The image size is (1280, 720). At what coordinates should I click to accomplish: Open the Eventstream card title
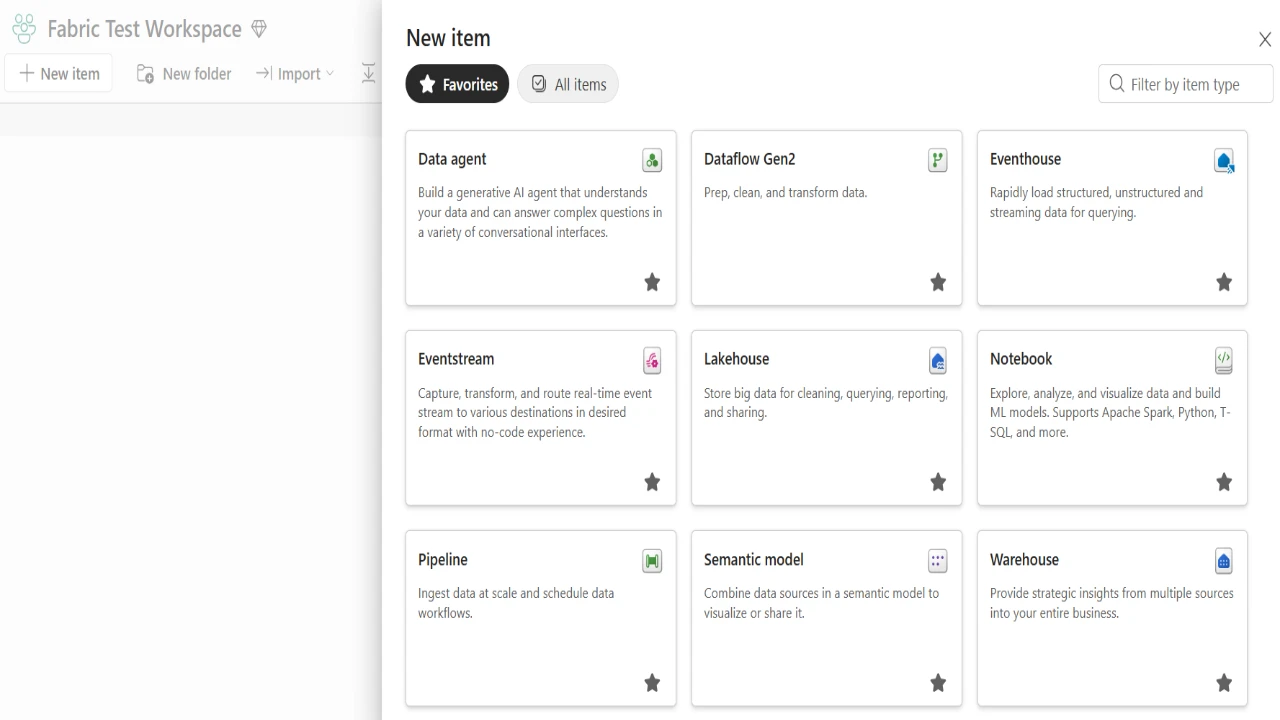click(456, 359)
